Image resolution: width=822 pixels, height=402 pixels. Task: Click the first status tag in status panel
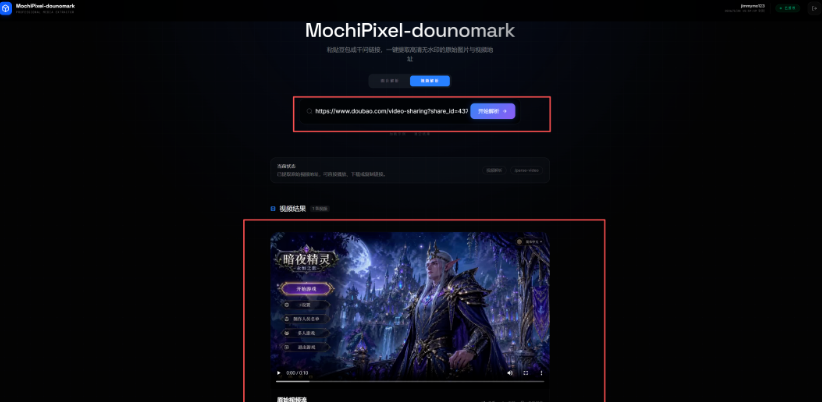click(494, 170)
